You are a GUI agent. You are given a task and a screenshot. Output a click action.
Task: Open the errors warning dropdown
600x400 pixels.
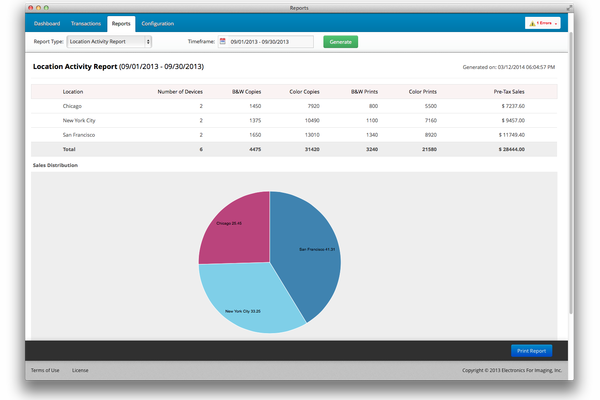pyautogui.click(x=543, y=23)
